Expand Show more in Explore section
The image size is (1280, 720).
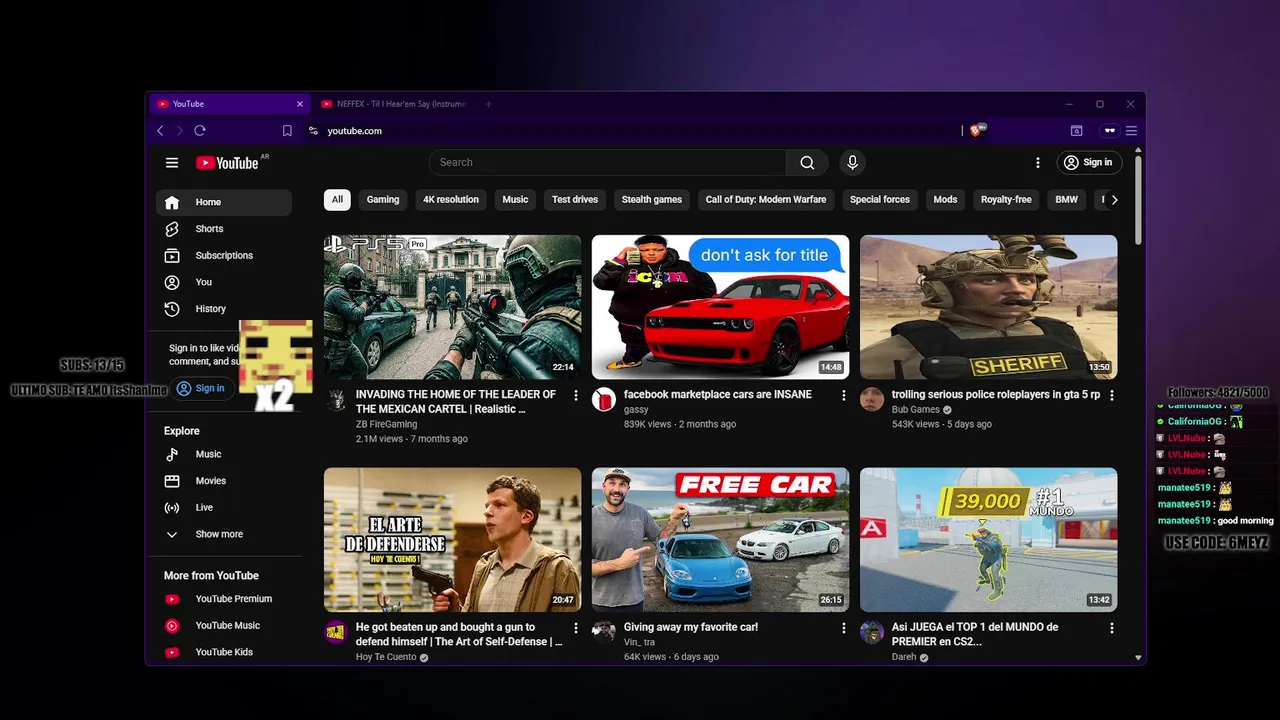224,534
